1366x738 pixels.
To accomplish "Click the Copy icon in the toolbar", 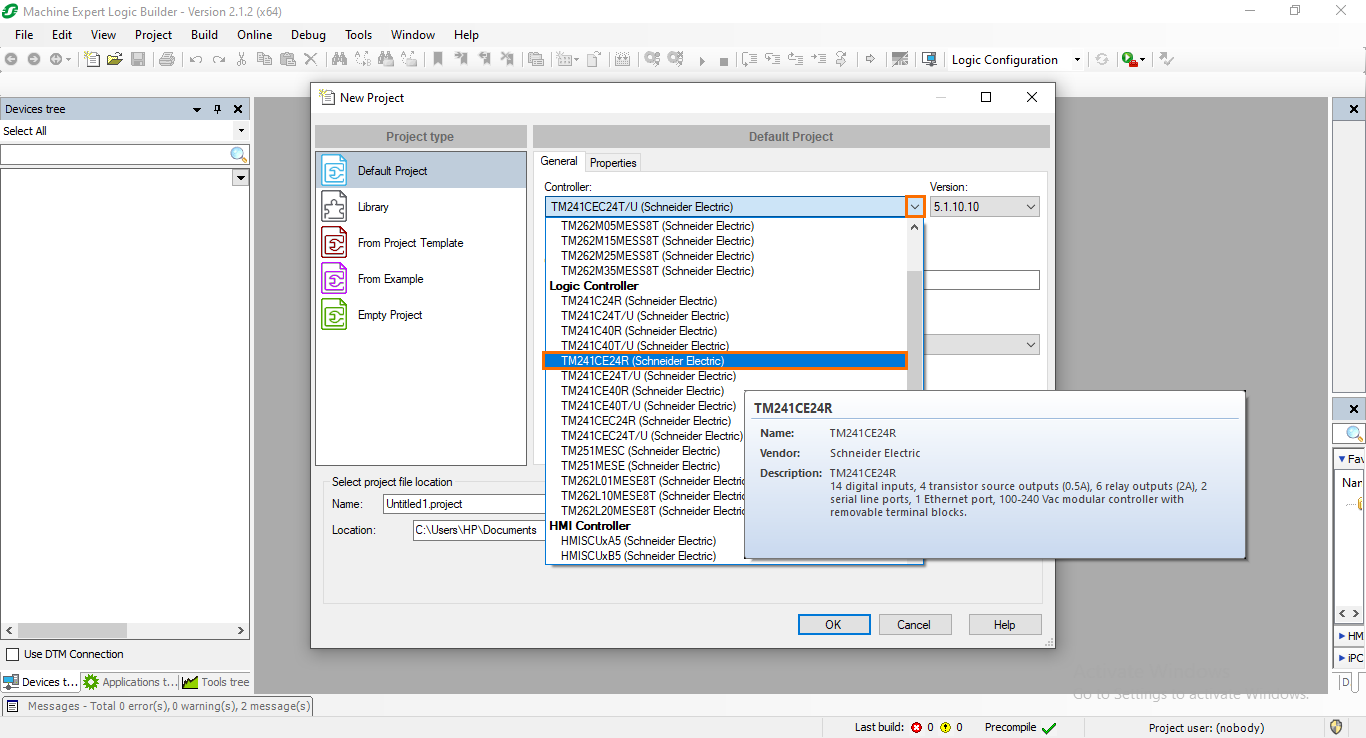I will point(264,60).
